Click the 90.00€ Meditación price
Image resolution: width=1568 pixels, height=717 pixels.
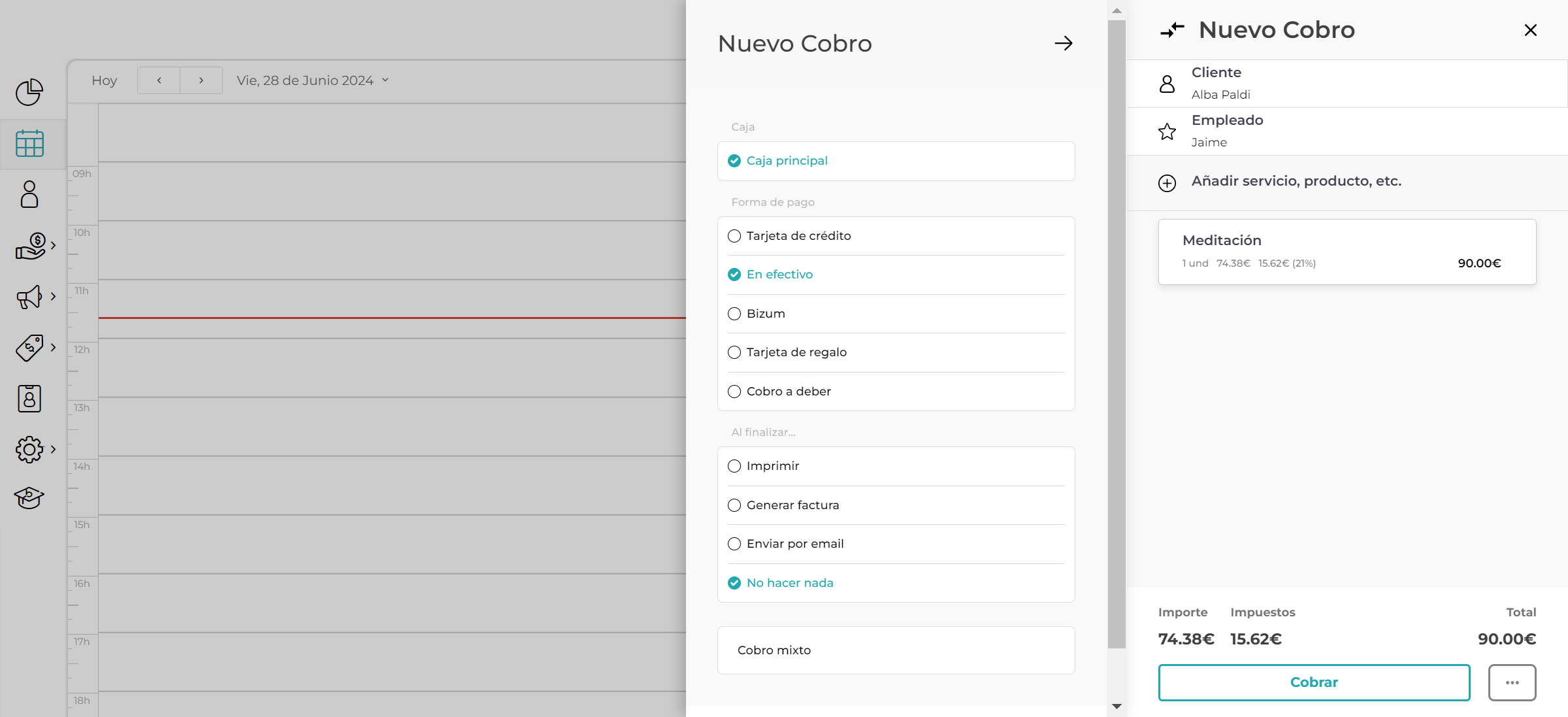click(x=1479, y=263)
